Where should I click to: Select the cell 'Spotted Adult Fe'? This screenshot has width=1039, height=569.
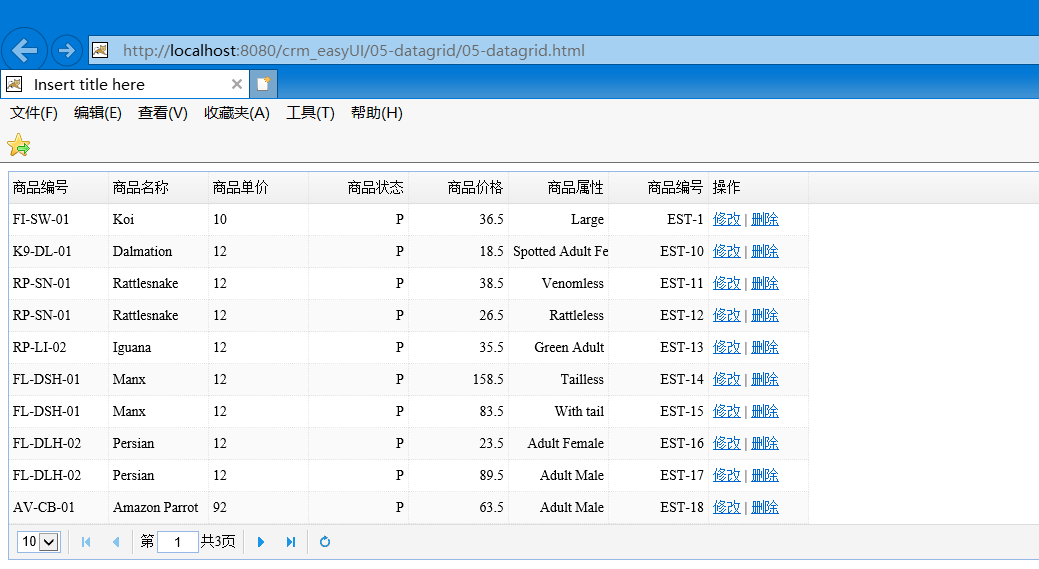[559, 251]
